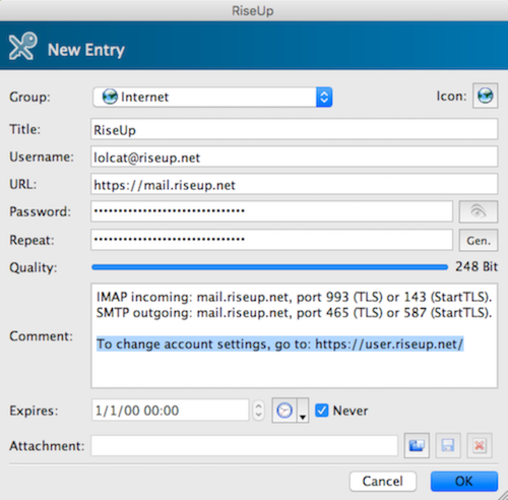Click the blue Quality strength bar

pyautogui.click(x=269, y=267)
